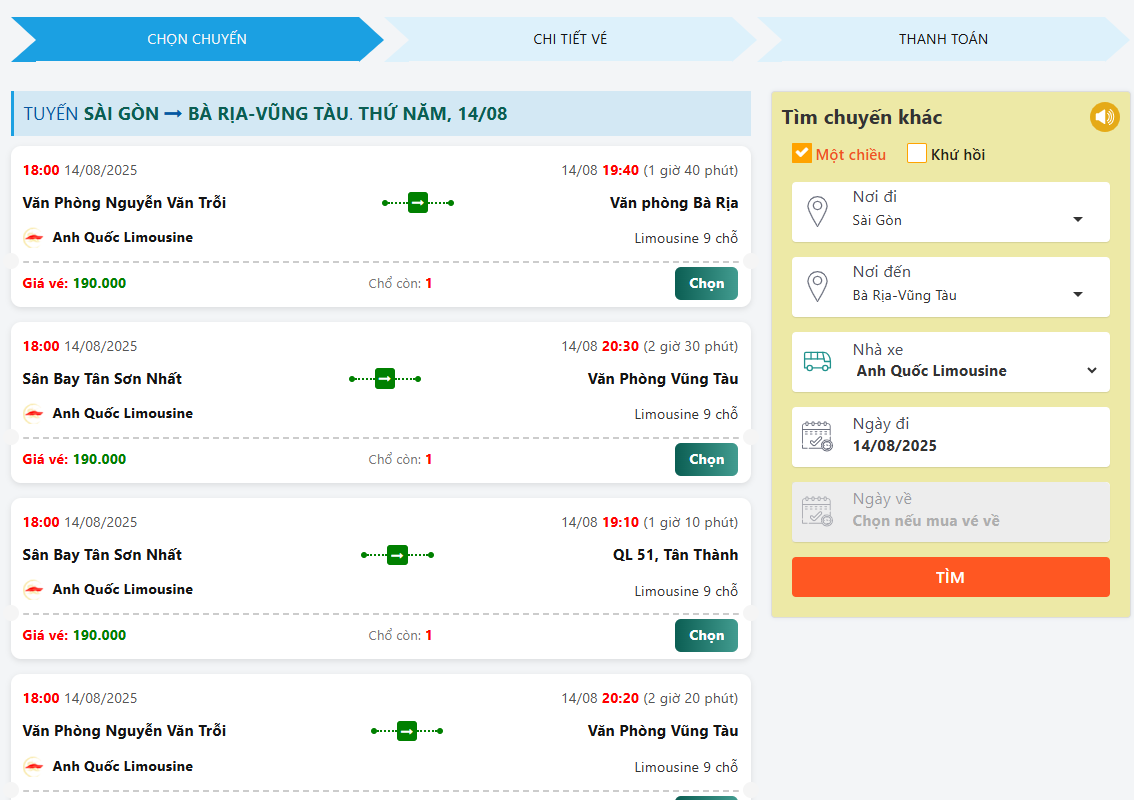Click route arrow icon on Văn phòng Bà Rịa trip

point(418,203)
